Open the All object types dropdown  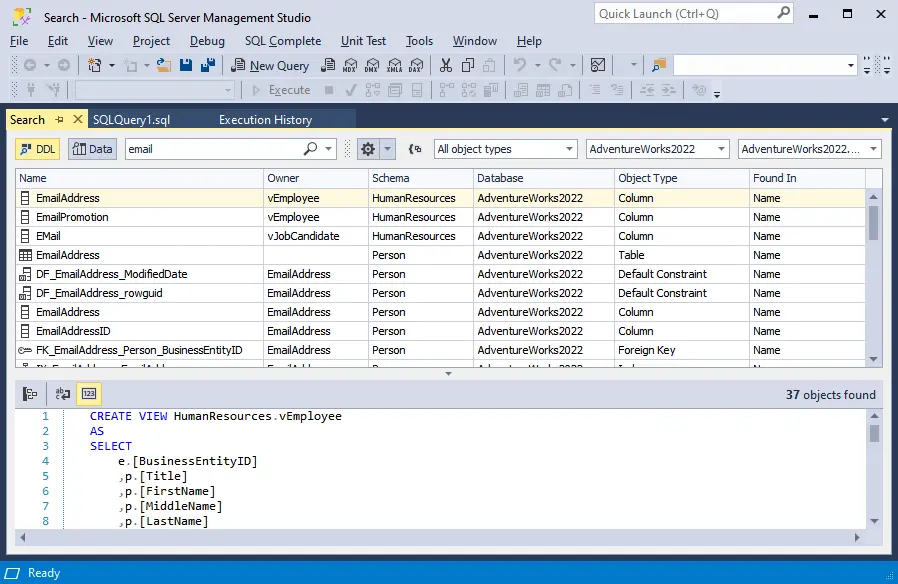coord(505,149)
